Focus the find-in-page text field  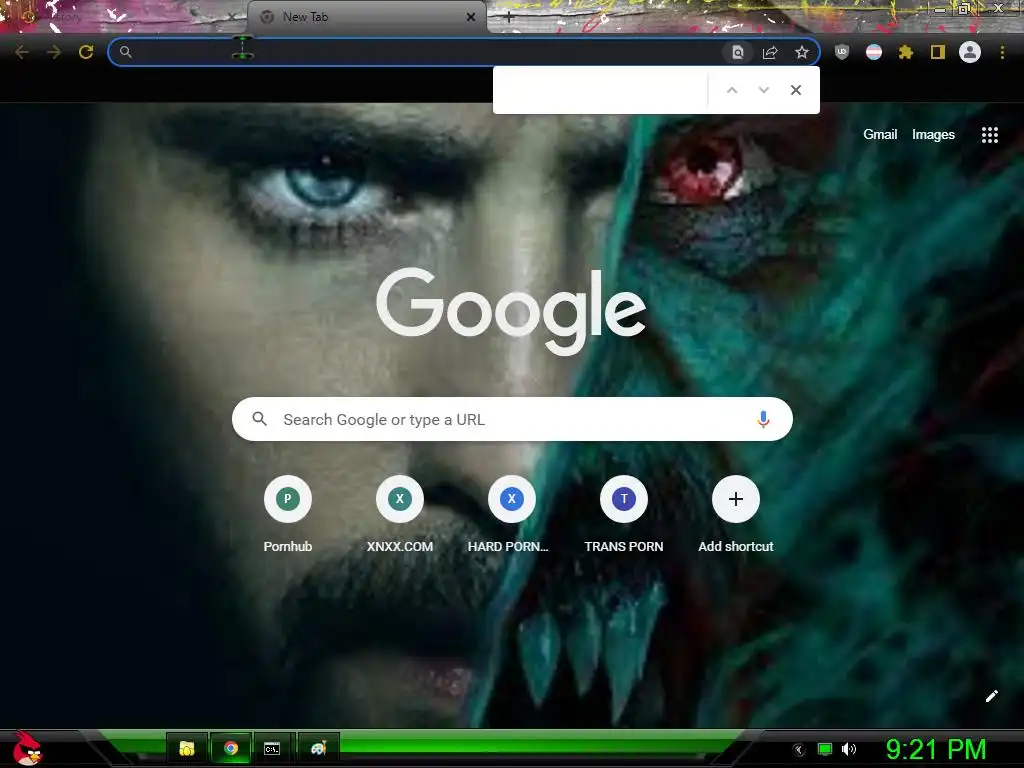[601, 90]
